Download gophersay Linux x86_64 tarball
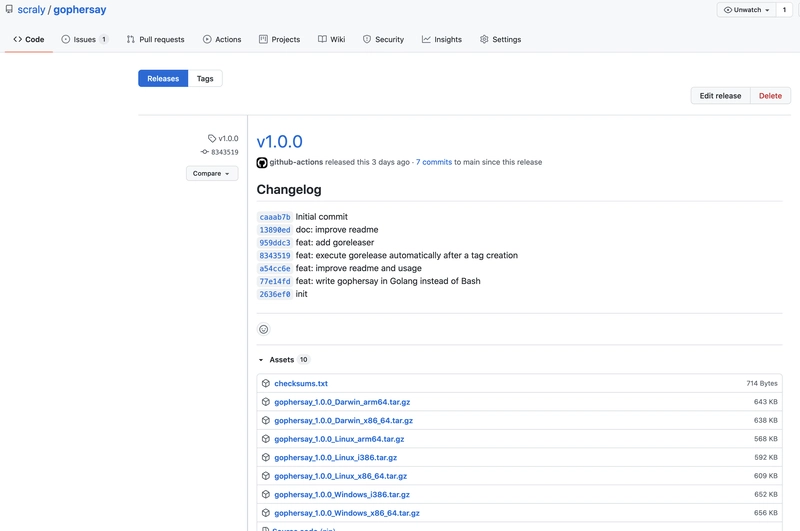The height and width of the screenshot is (531, 800). pos(341,476)
